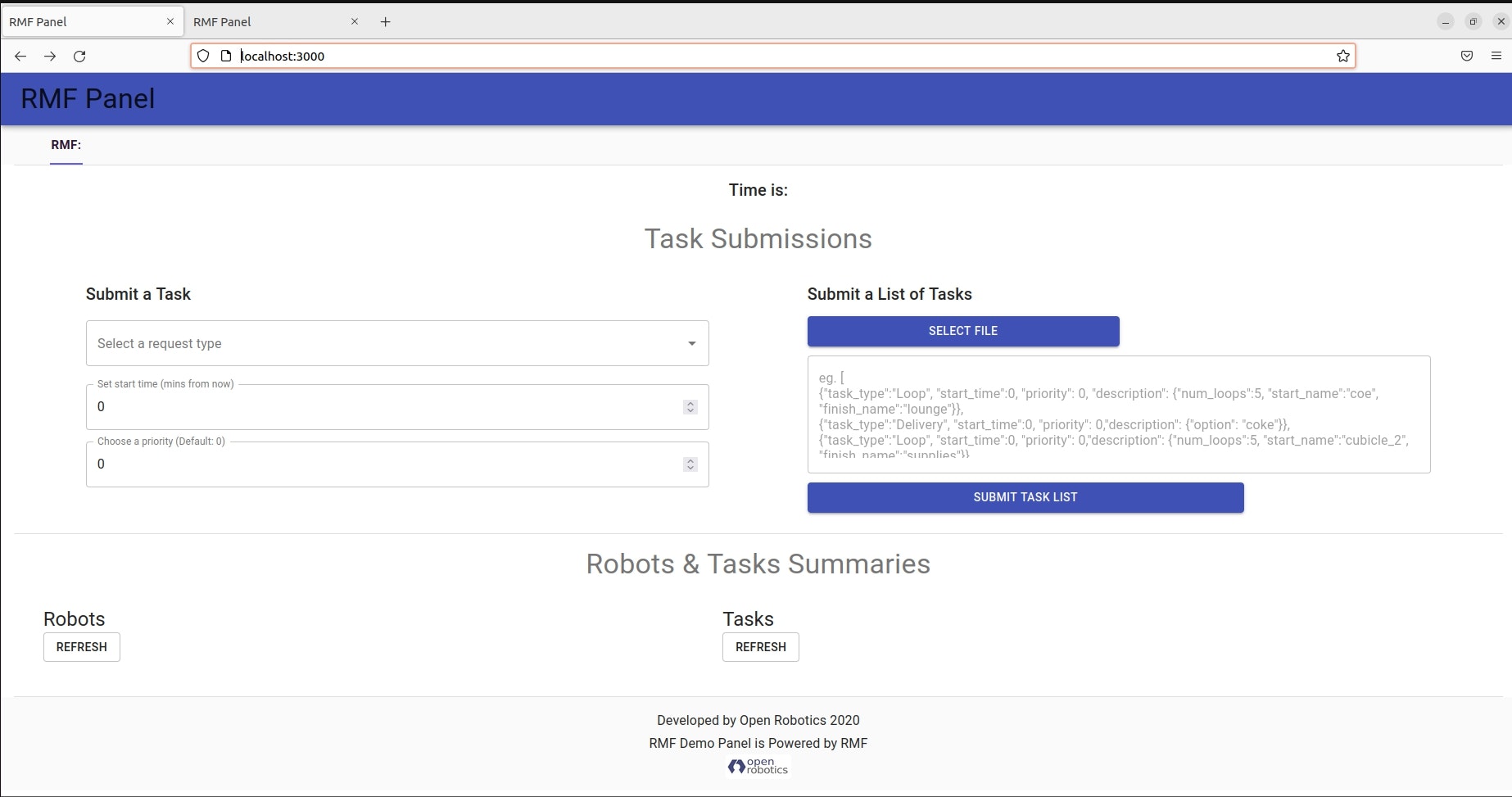Click the Submit a Task heading
Image resolution: width=1512 pixels, height=797 pixels.
click(138, 294)
